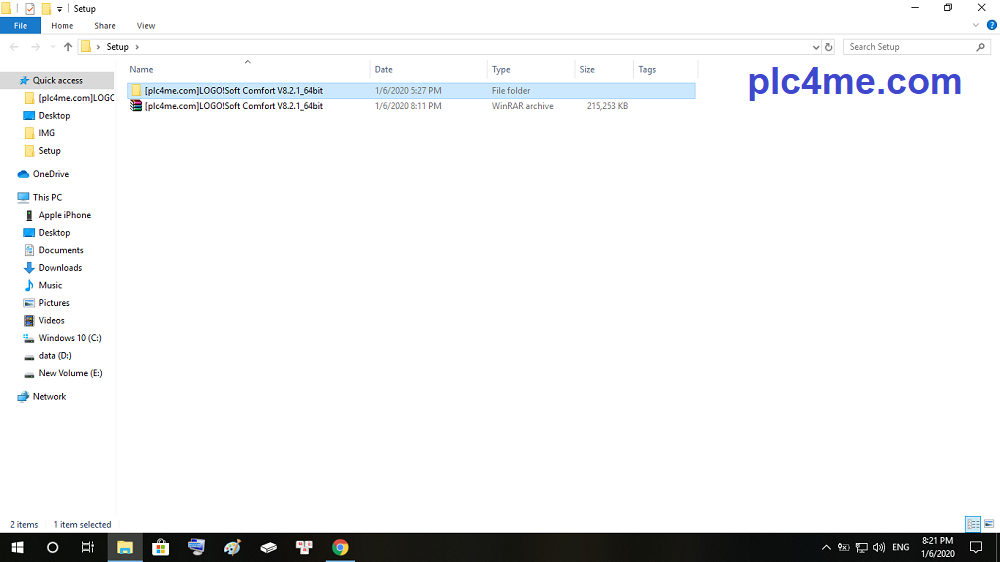
Task: Open the File menu tab
Action: tap(20, 25)
